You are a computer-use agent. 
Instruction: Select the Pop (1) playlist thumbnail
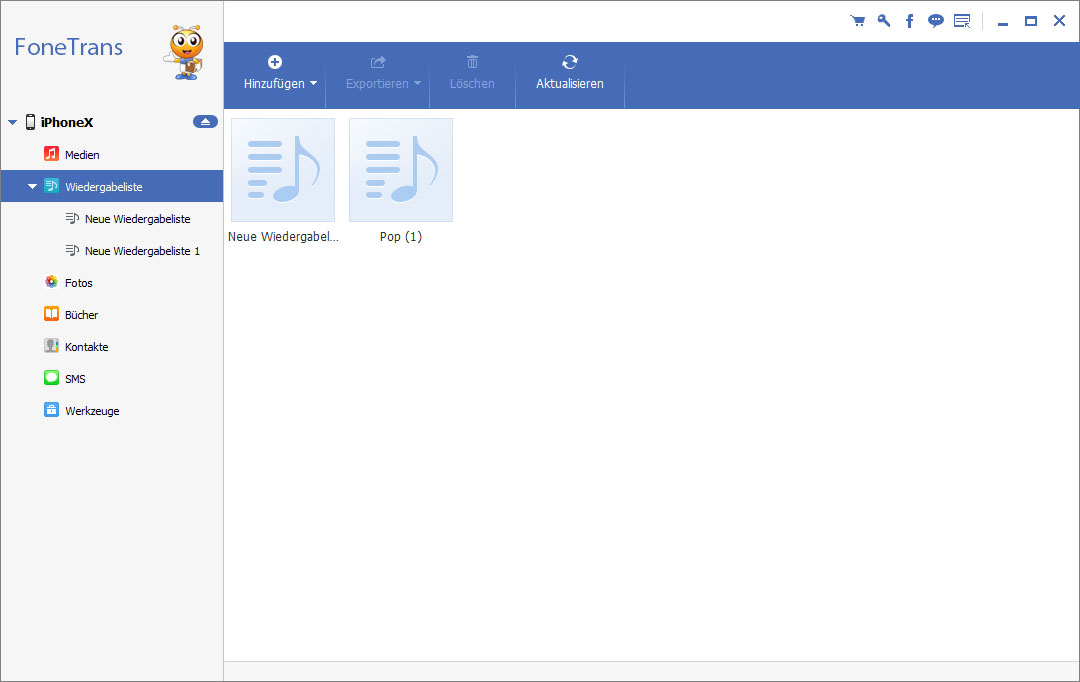pos(401,170)
